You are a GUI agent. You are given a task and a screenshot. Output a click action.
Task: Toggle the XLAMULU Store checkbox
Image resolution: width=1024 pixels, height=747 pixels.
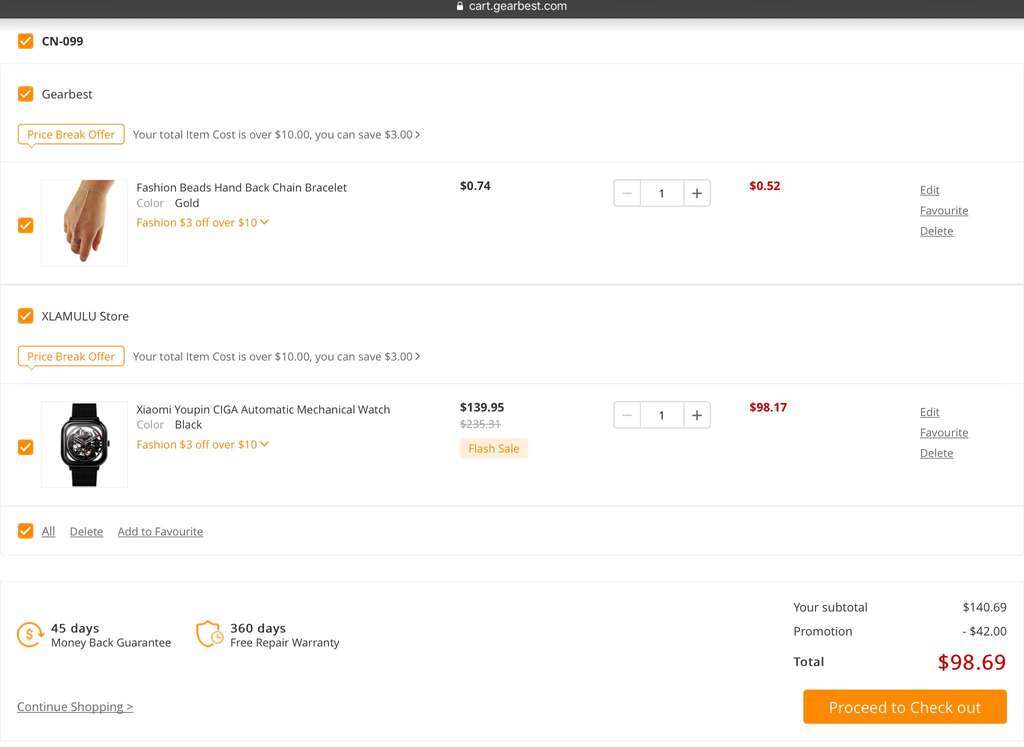(26, 316)
